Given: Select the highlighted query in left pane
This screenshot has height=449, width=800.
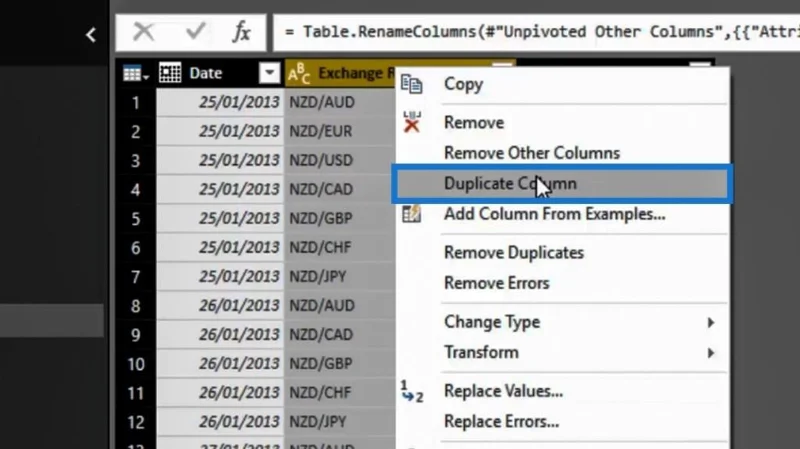Looking at the screenshot, I should click(x=52, y=320).
